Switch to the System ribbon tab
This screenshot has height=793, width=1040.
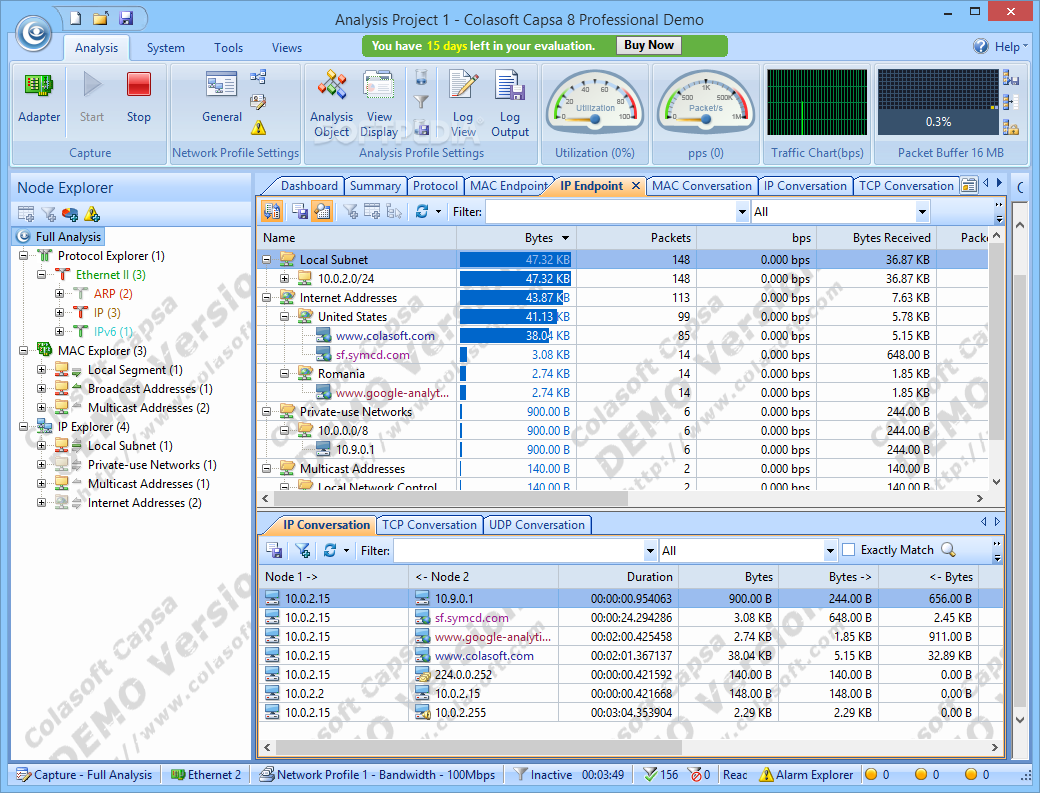pos(166,48)
